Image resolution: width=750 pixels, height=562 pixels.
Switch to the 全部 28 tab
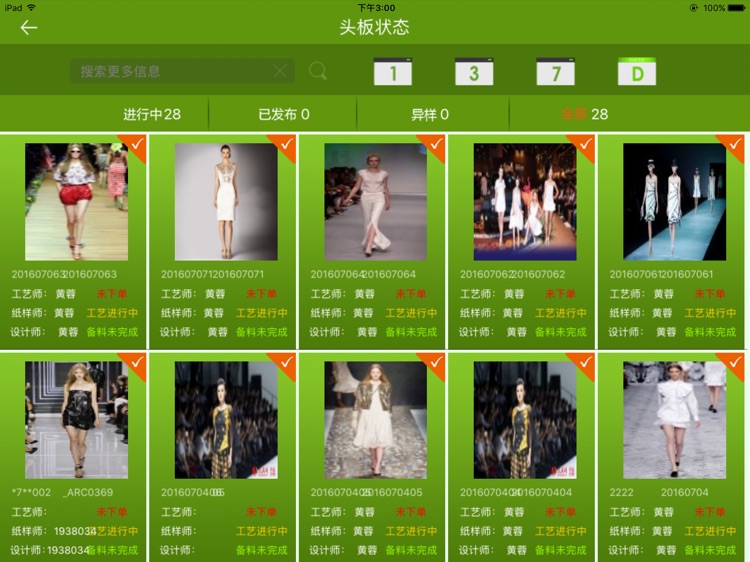pyautogui.click(x=585, y=114)
